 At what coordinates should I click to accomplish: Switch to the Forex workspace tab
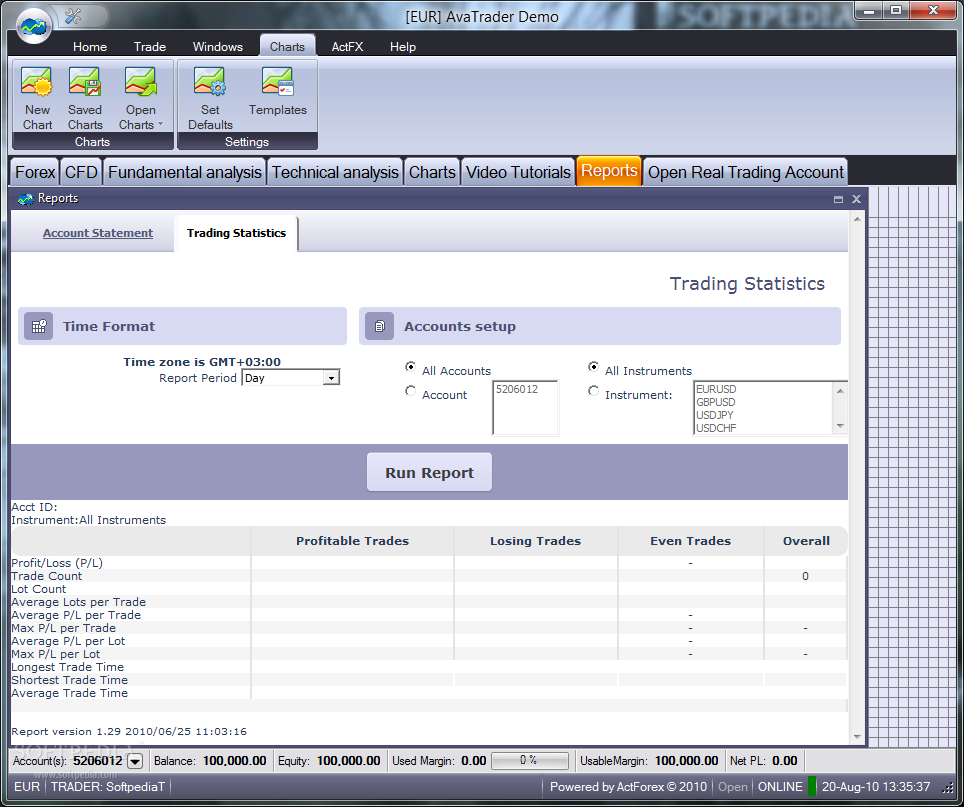coord(35,172)
